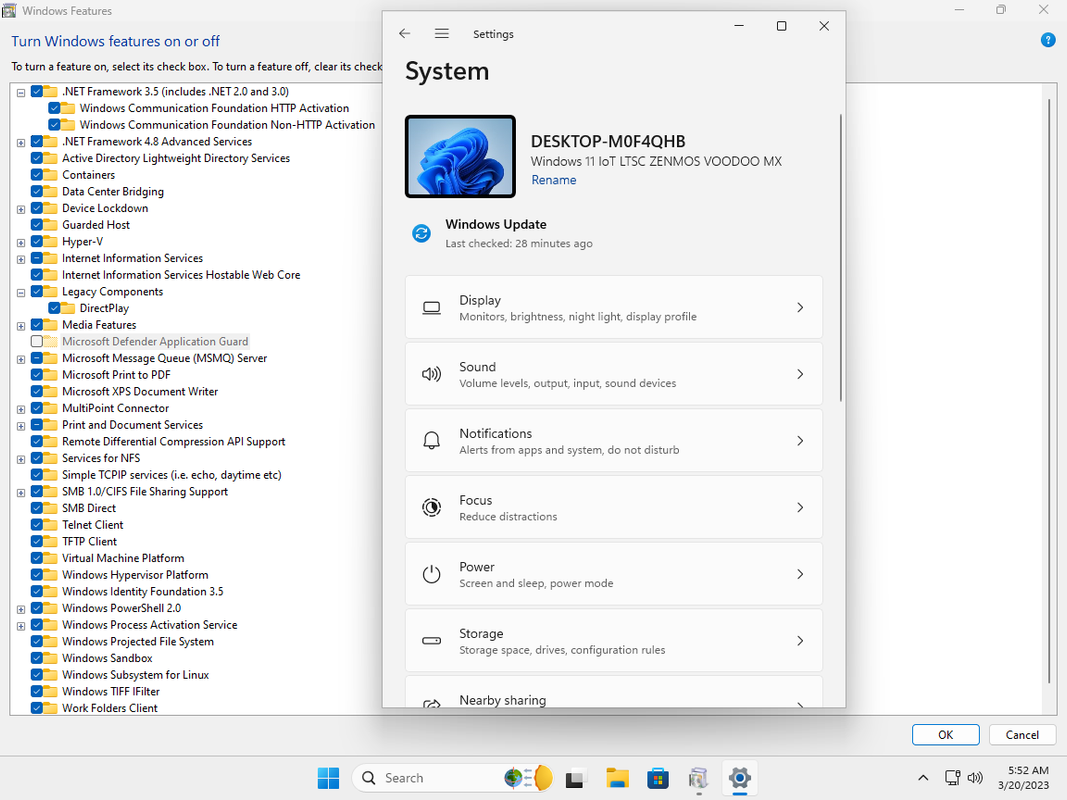1067x800 pixels.
Task: Click the Windows Sandbox folder icon
Action: pyautogui.click(x=50, y=658)
